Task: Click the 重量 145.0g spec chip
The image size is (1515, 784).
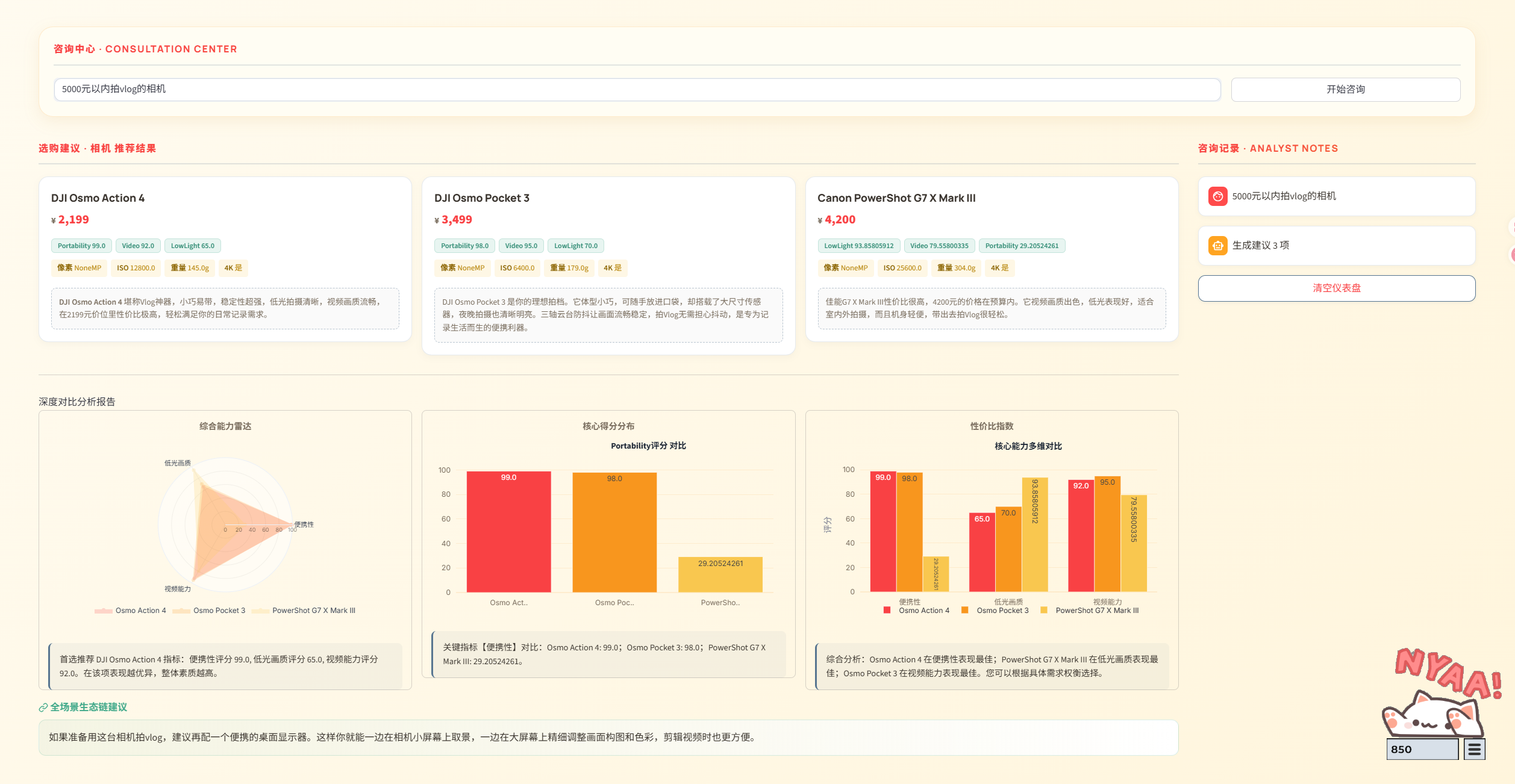Action: [190, 268]
